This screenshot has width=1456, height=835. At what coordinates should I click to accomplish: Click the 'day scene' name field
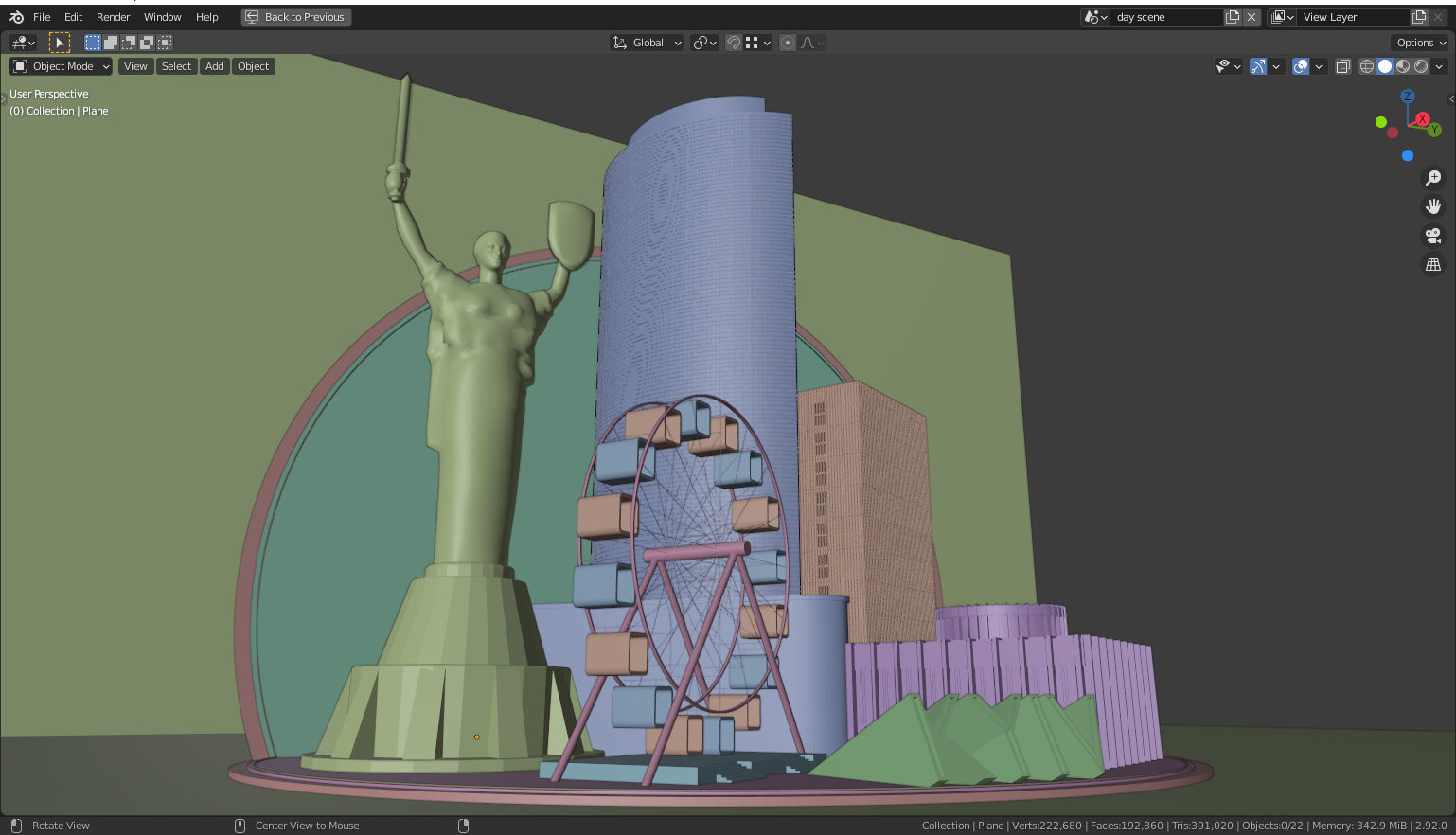tap(1167, 17)
